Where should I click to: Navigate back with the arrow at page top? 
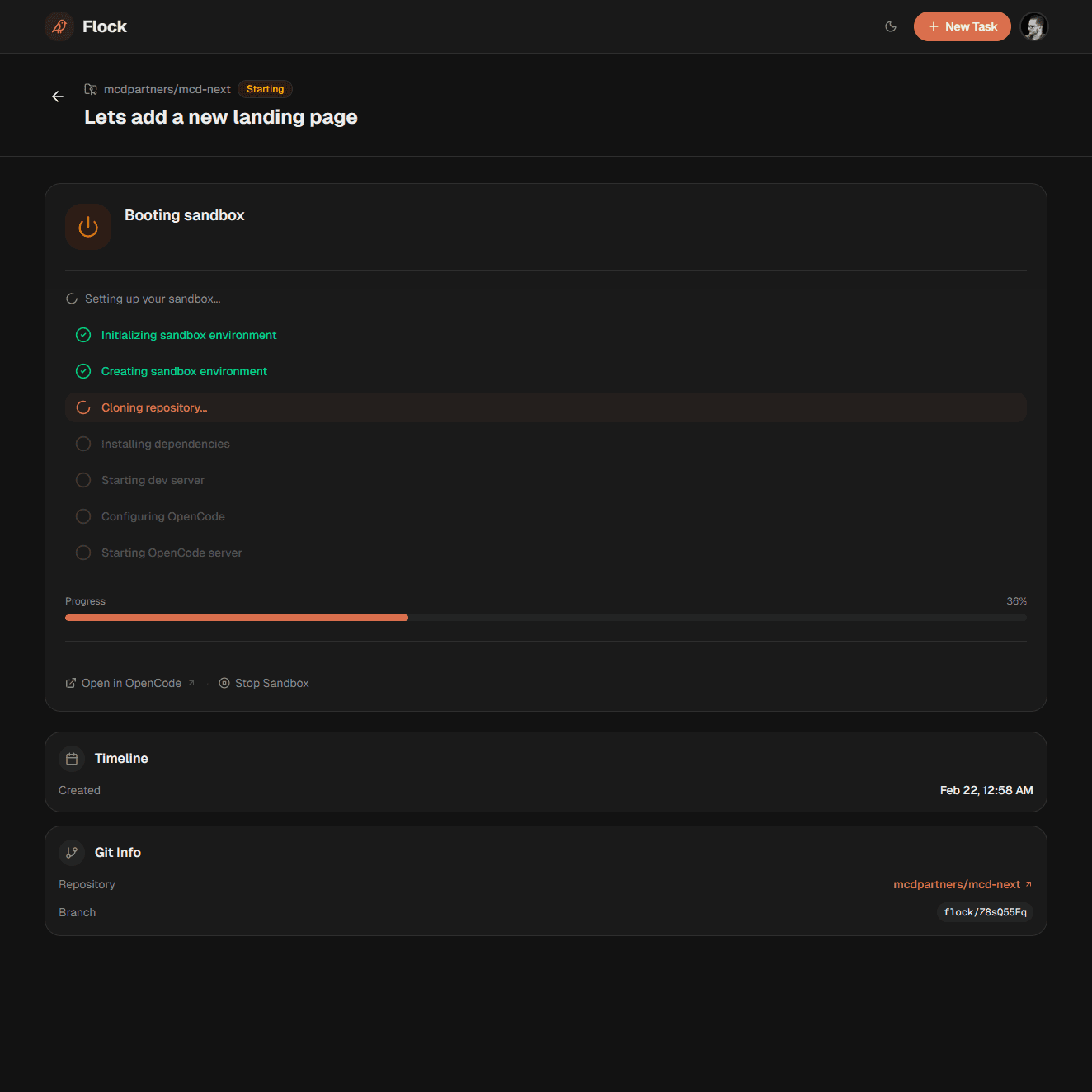tap(57, 96)
